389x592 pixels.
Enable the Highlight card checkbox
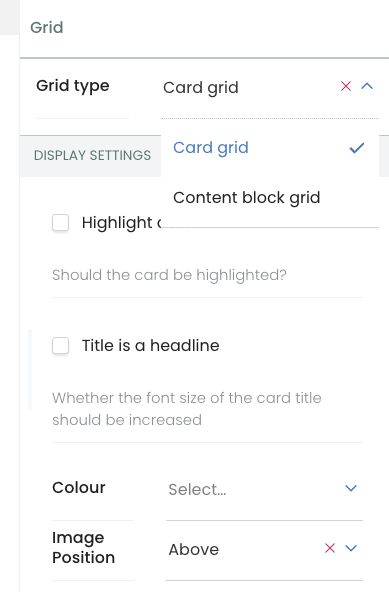coord(60,222)
